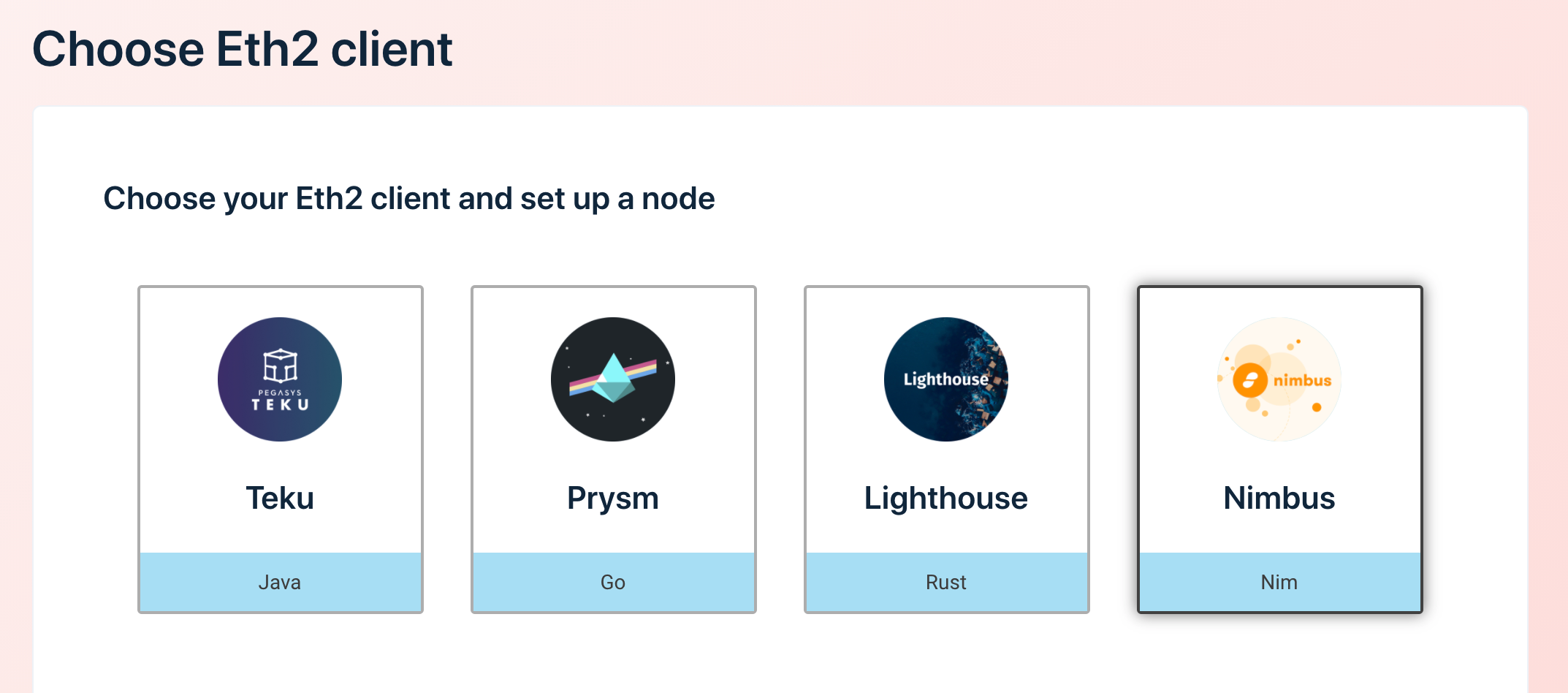Click the Prysm client name text
Screen dimensions: 1568x693
point(613,498)
